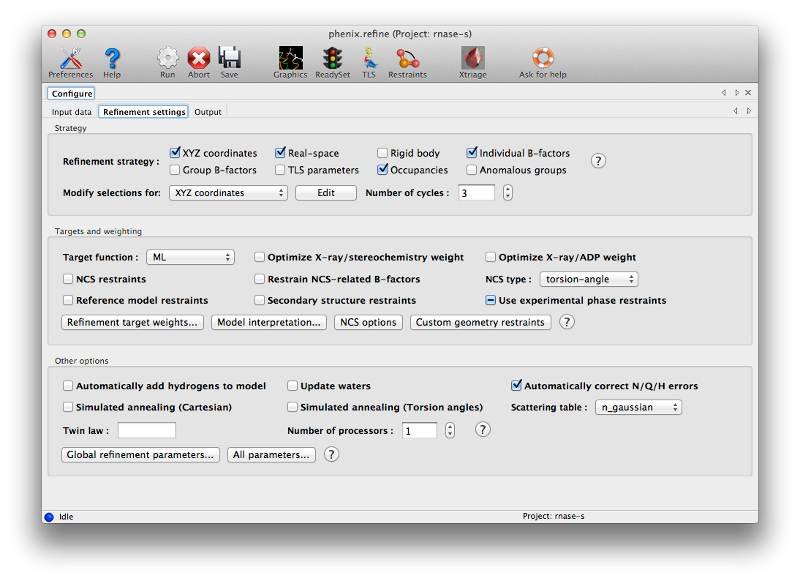This screenshot has width=800, height=581.
Task: Run Xtriage analysis
Action: (472, 58)
